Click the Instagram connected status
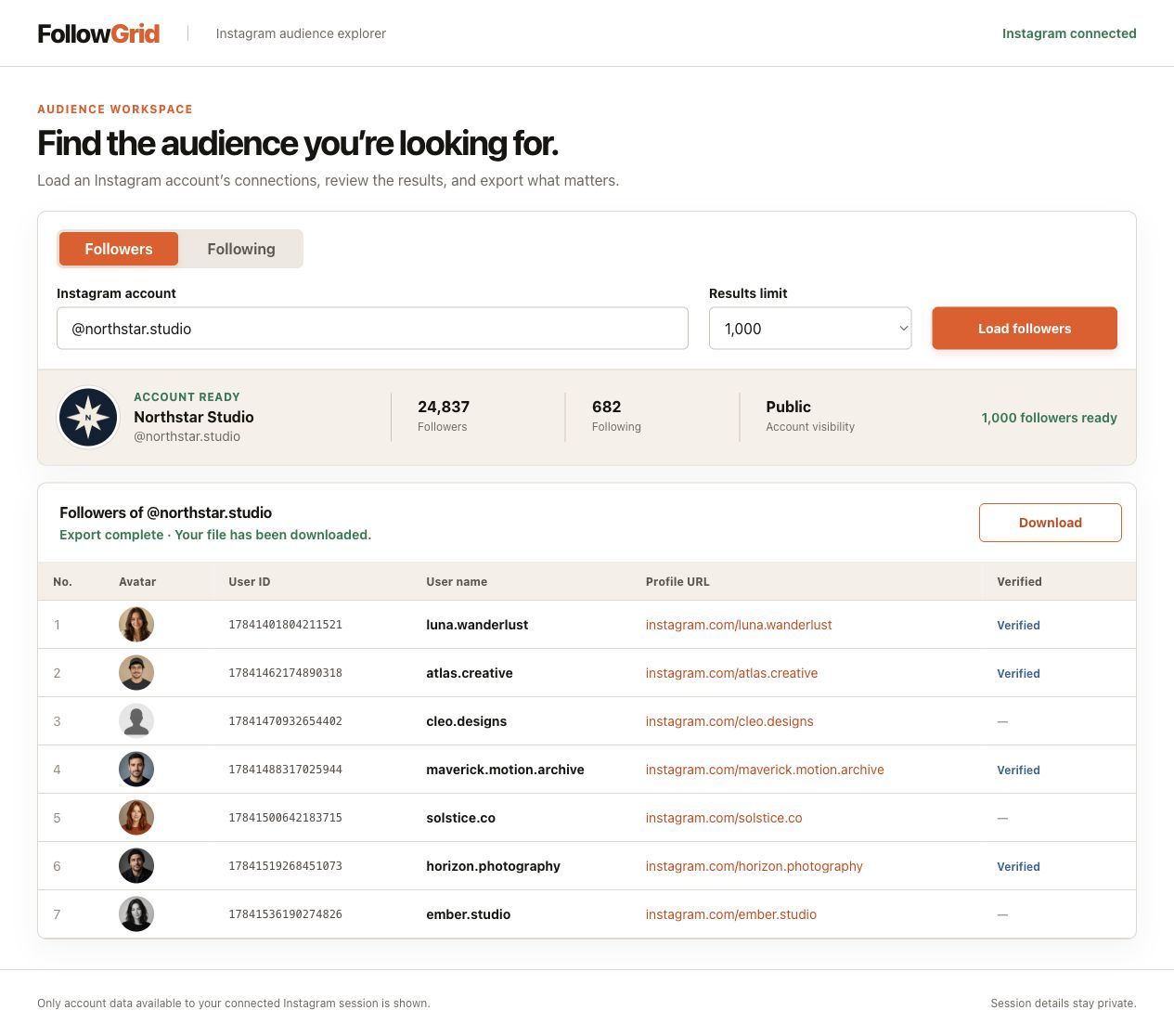This screenshot has height=1036, width=1174. pos(1069,33)
